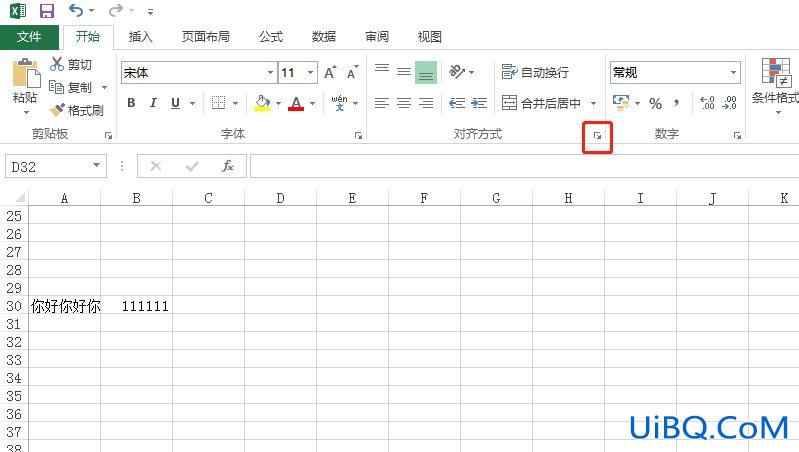799x452 pixels.
Task: Apply percent style
Action: (x=655, y=103)
